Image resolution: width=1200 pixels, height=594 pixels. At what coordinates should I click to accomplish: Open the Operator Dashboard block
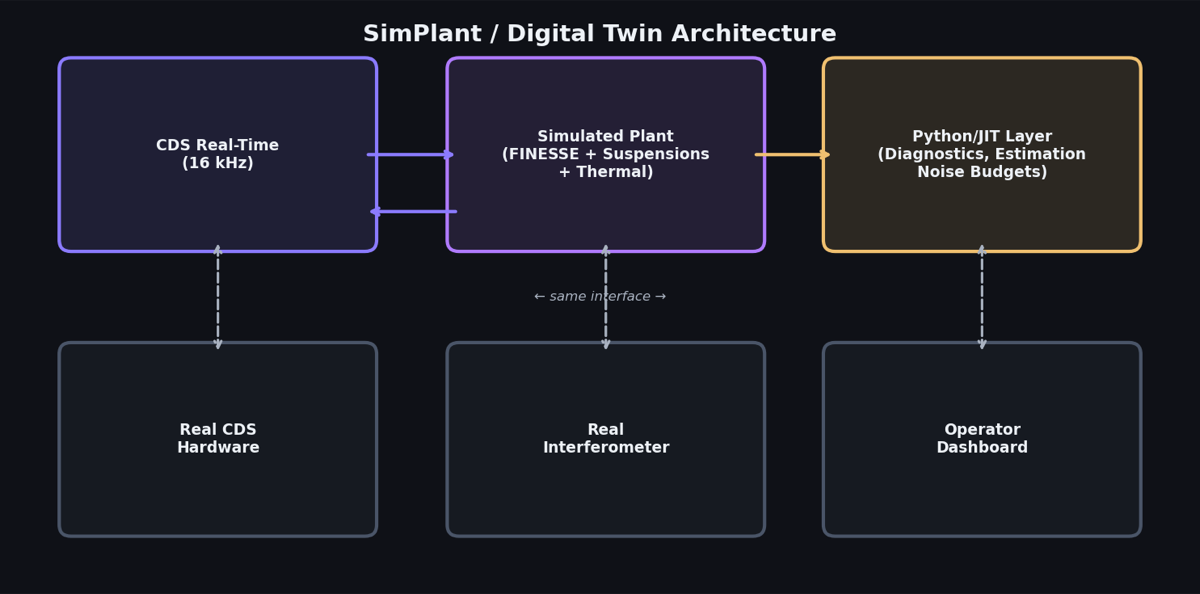click(982, 438)
